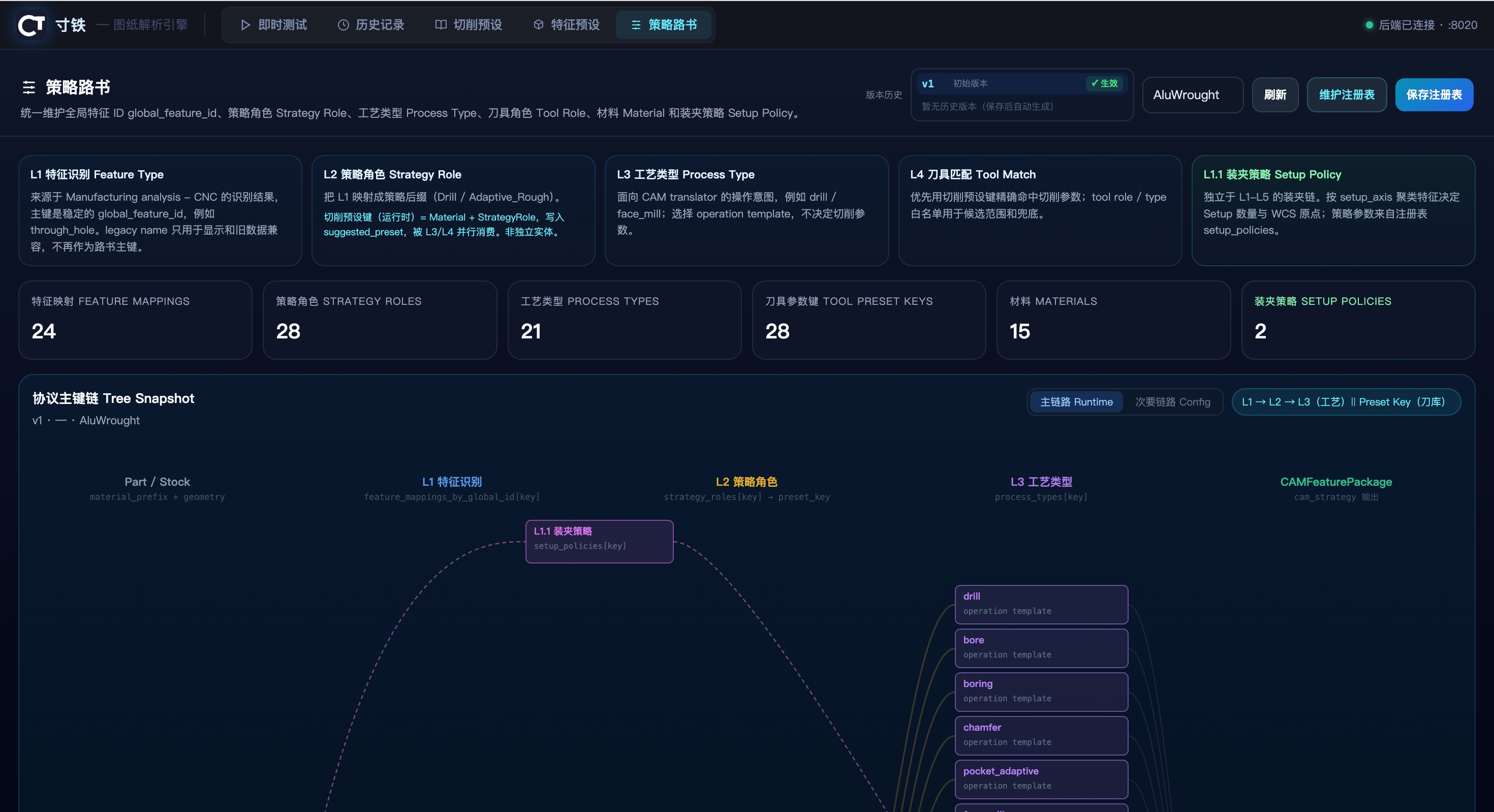The image size is (1494, 812).
Task: Open the 即时测试 tab
Action: coord(274,25)
